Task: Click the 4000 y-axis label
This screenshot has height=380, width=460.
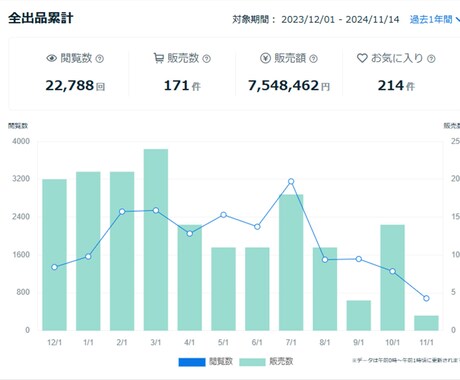Action: (21, 141)
